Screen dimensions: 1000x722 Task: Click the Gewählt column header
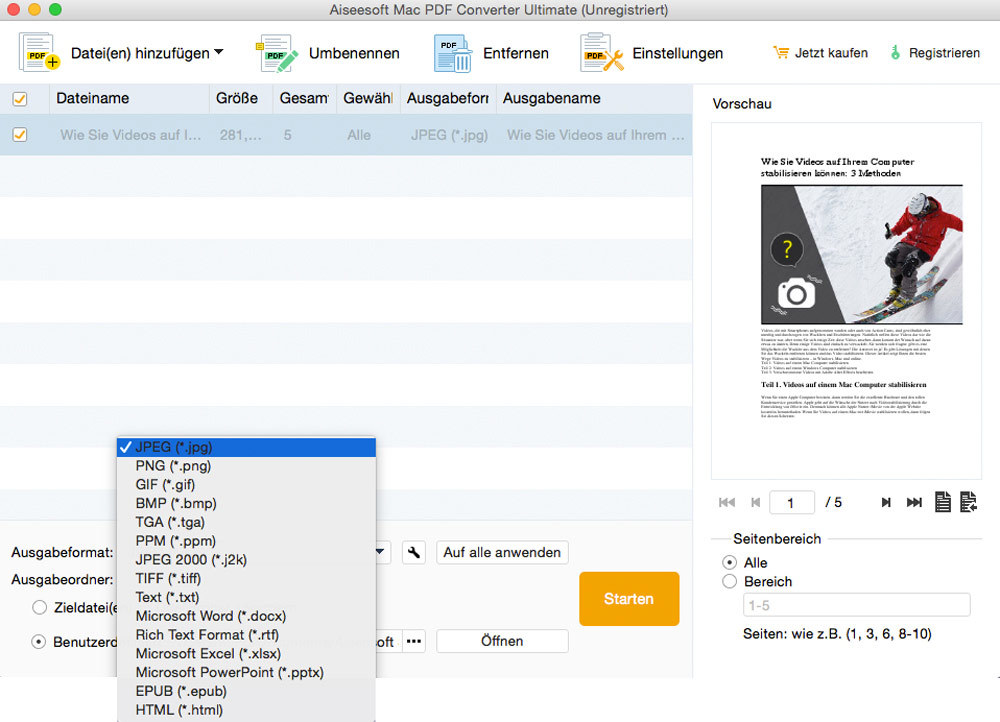coord(368,98)
